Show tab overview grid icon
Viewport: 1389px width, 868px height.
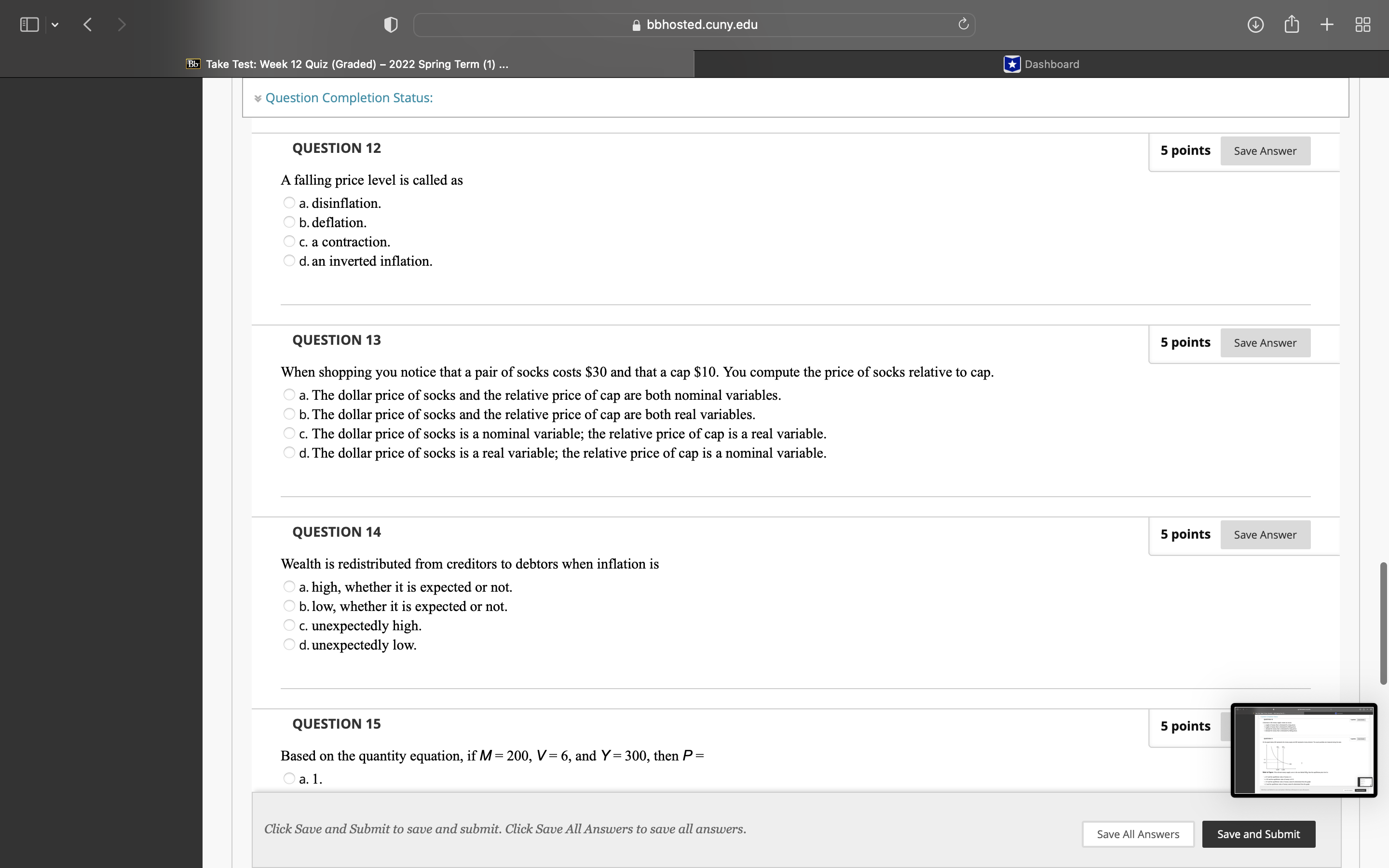tap(1362, 24)
